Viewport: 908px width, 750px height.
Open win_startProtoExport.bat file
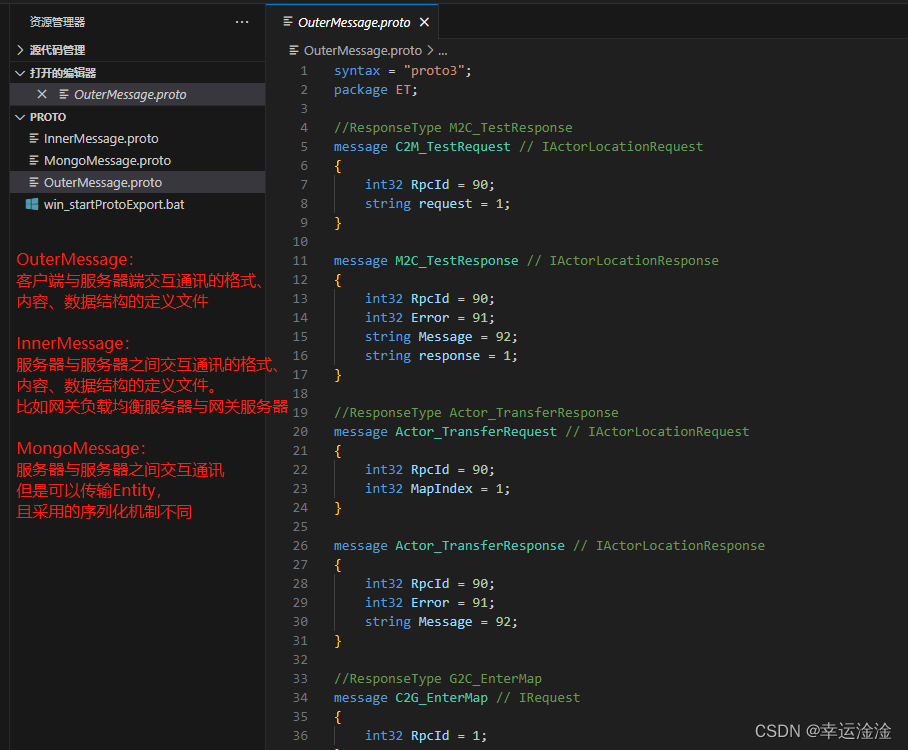(x=114, y=204)
